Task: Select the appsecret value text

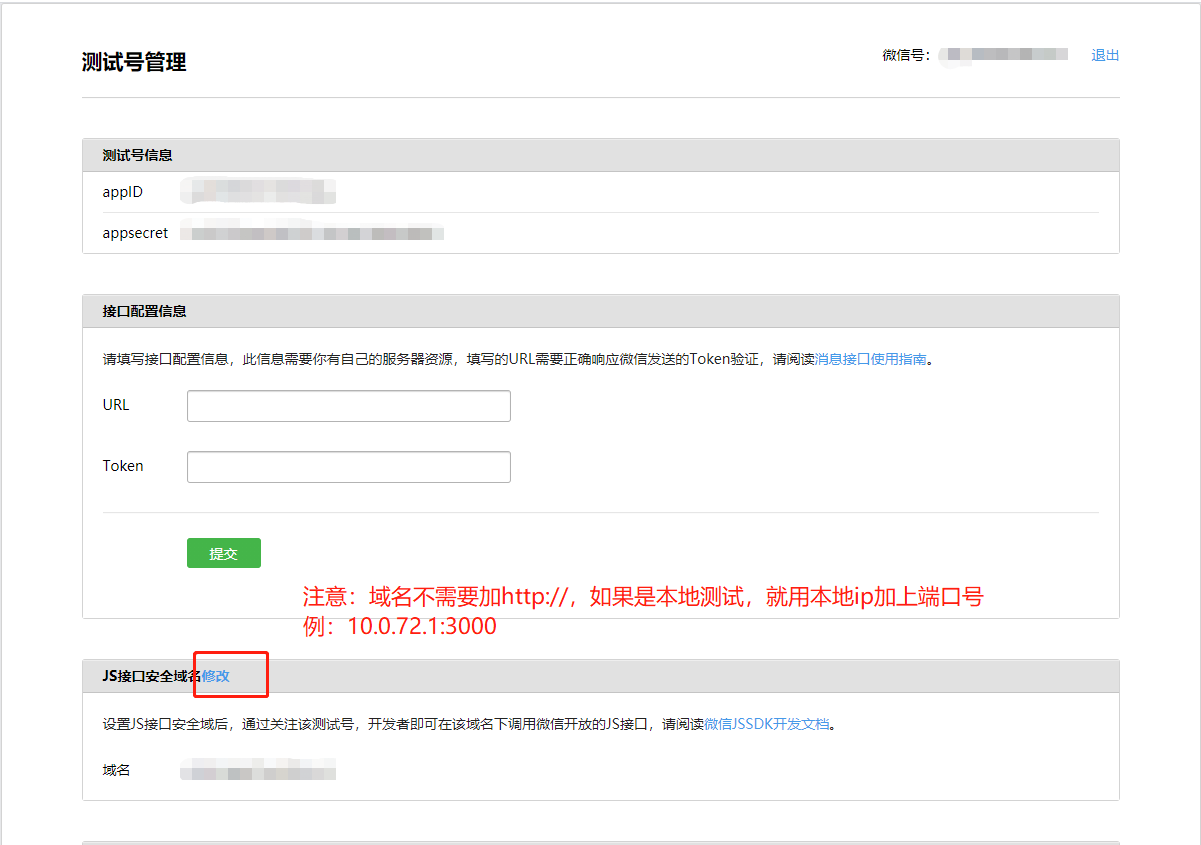Action: [x=310, y=233]
